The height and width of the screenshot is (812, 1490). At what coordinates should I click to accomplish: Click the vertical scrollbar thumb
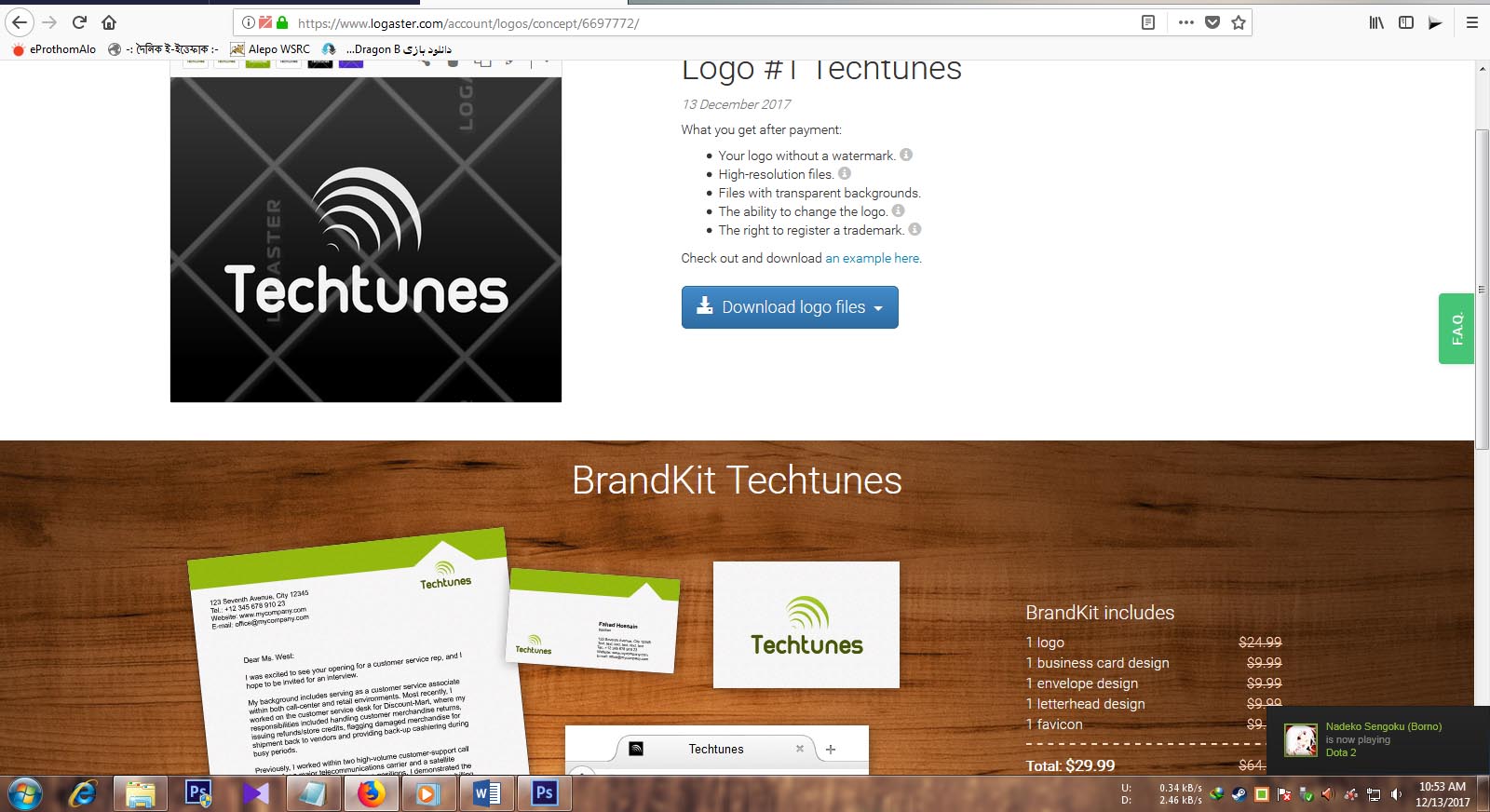point(1482,289)
